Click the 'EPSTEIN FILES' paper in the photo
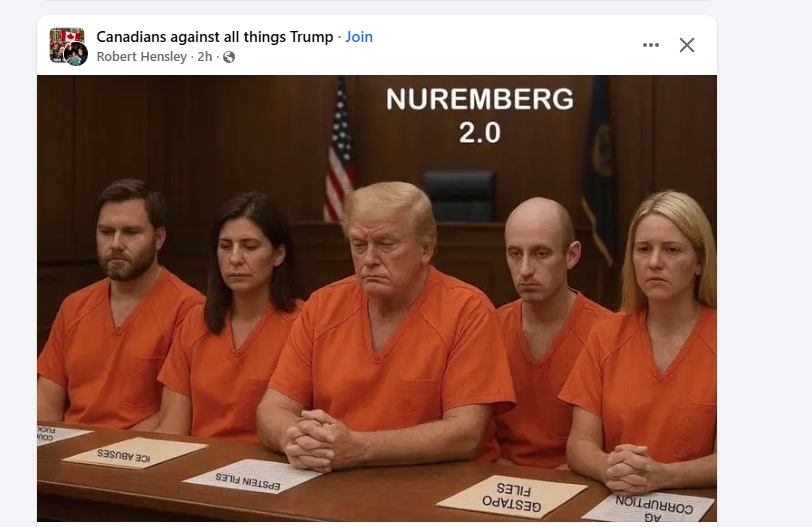The image size is (812, 527). click(x=253, y=477)
